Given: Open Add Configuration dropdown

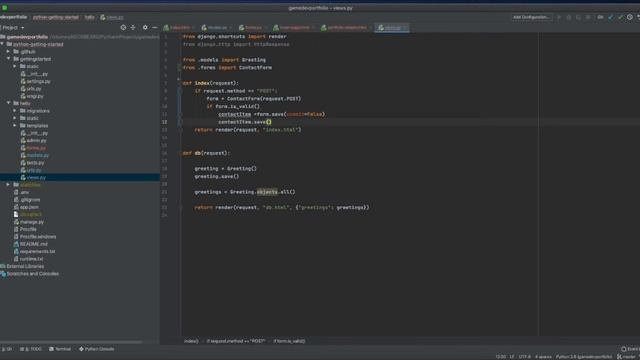Looking at the screenshot, I should click(x=531, y=17).
